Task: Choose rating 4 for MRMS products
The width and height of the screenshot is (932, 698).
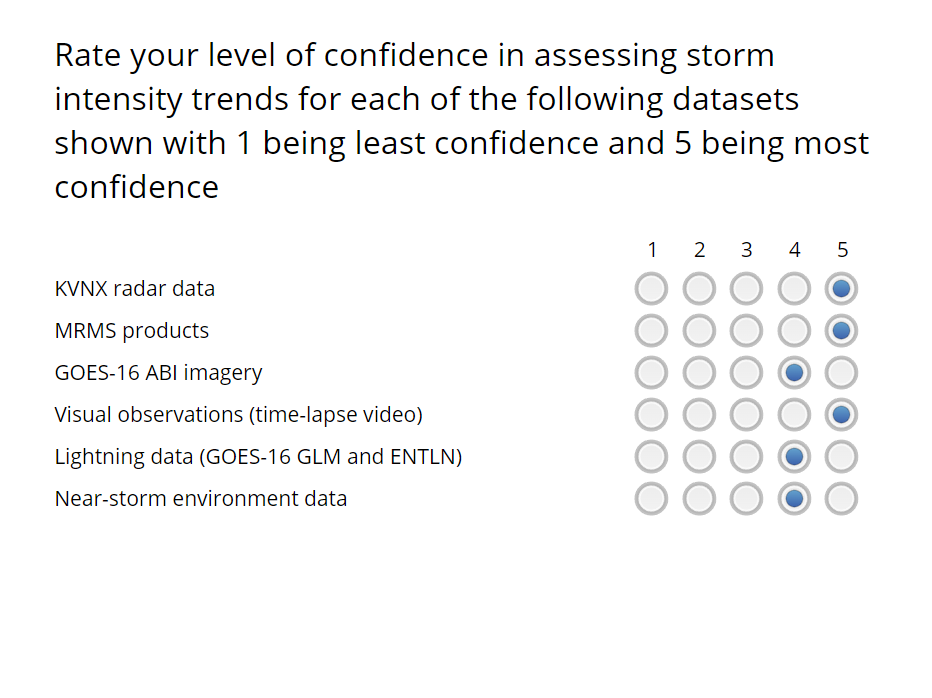Action: [x=795, y=331]
